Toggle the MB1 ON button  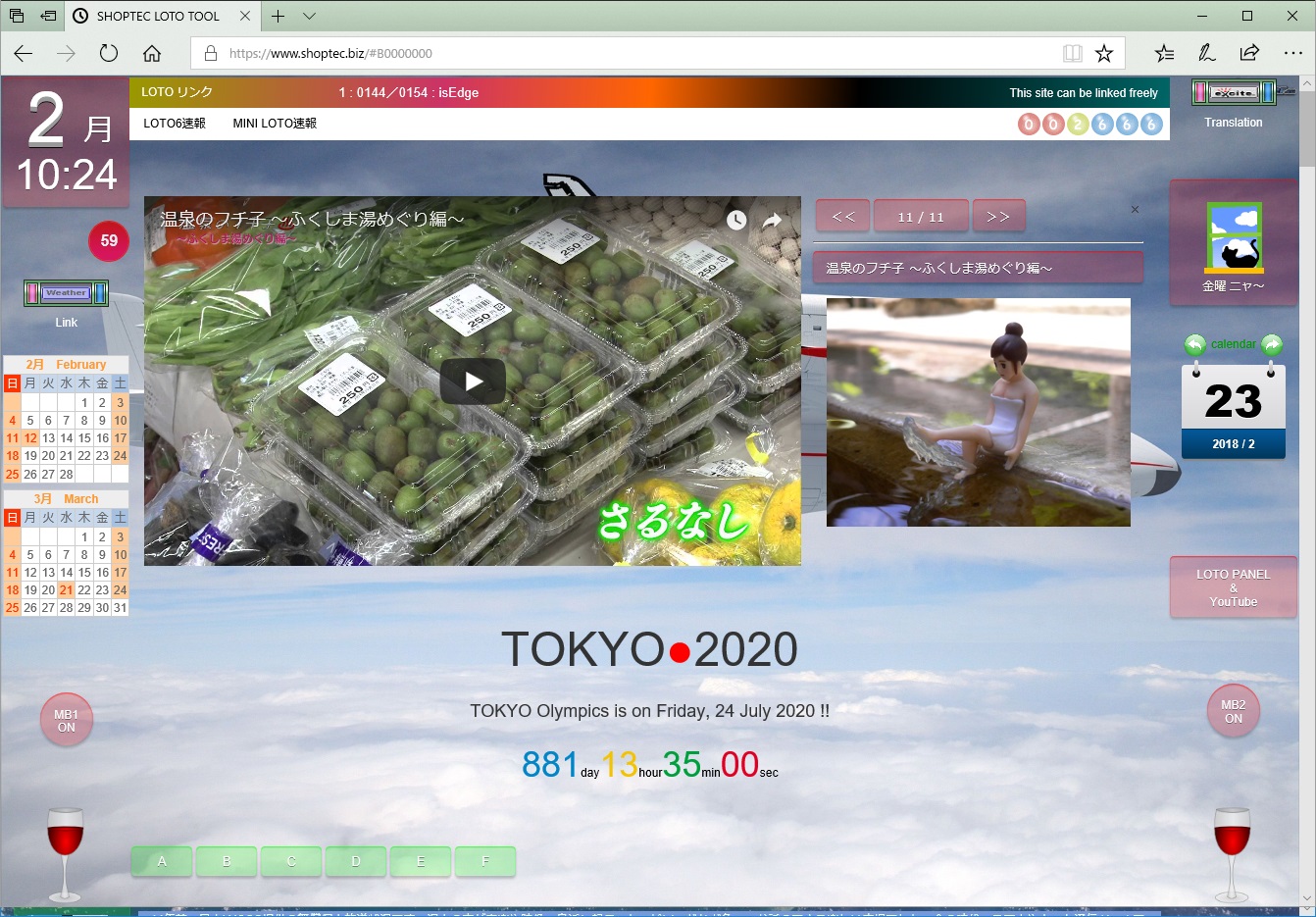[x=66, y=721]
